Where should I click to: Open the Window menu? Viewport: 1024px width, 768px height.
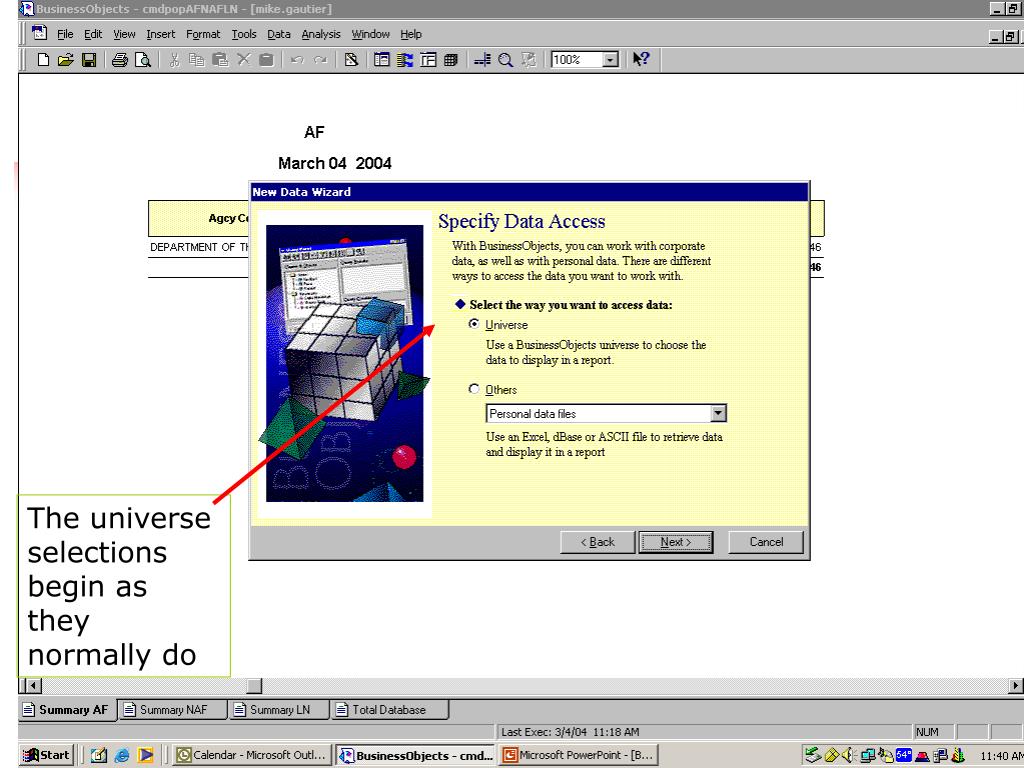point(370,34)
